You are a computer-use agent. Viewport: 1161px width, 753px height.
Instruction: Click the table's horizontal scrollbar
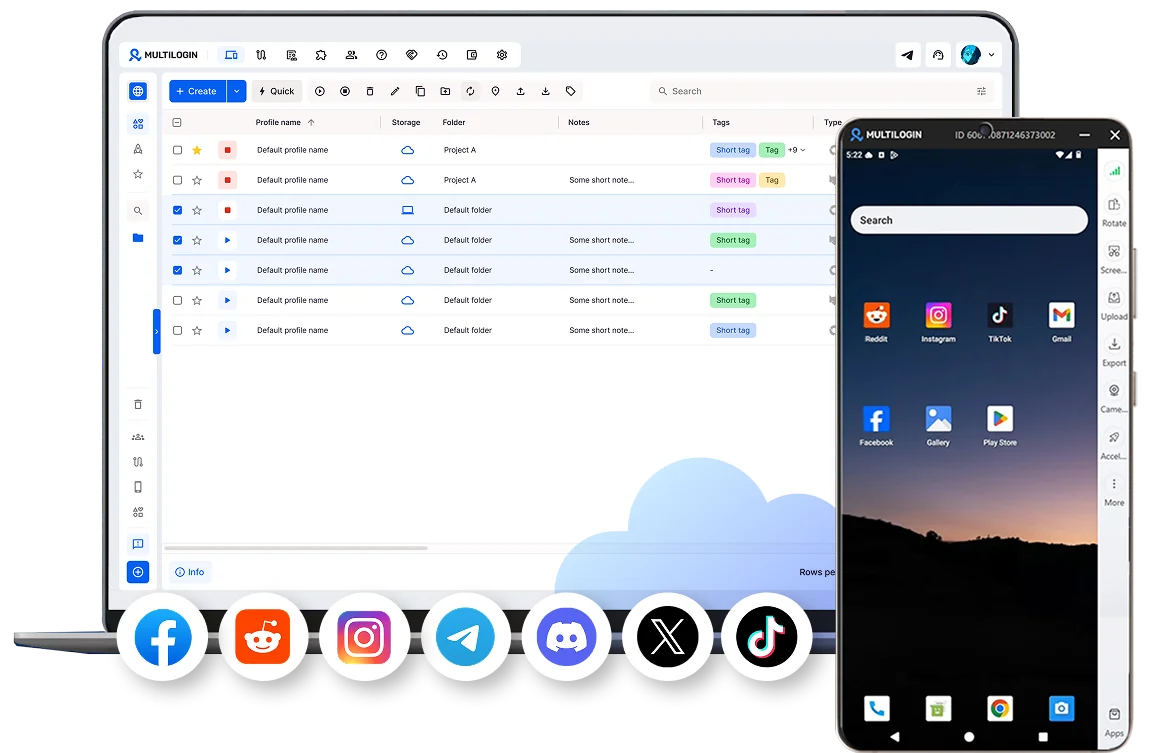[x=296, y=548]
